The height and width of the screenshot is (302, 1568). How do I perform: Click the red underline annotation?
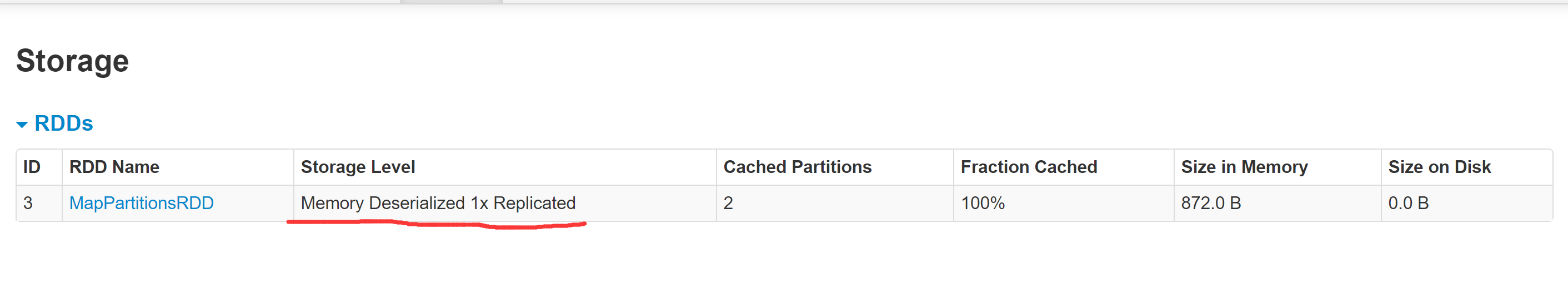pyautogui.click(x=437, y=225)
